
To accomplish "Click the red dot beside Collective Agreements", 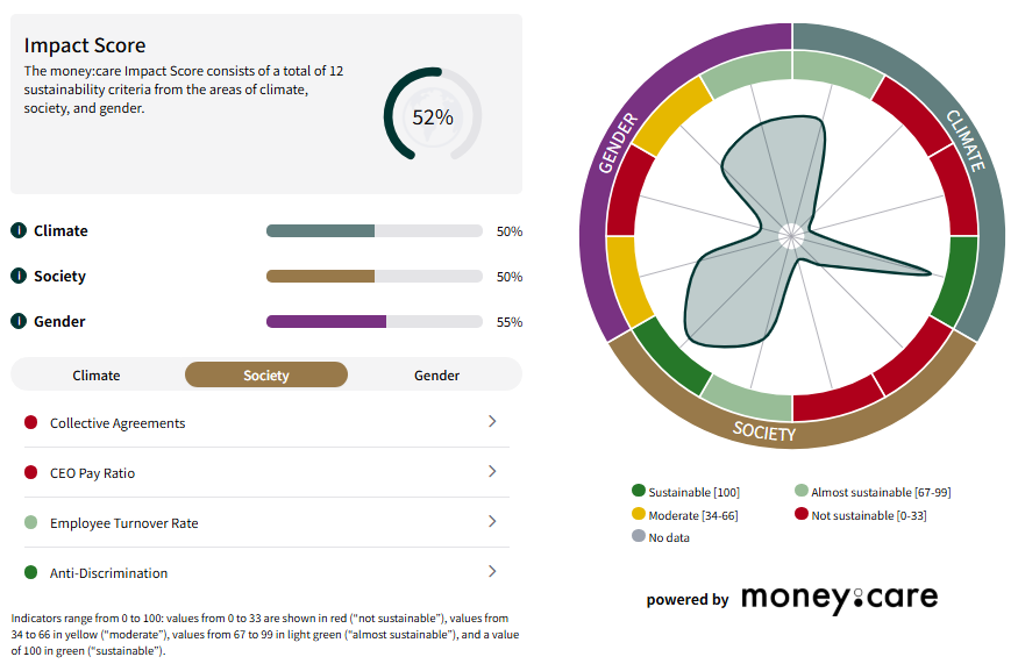I will tap(31, 423).
